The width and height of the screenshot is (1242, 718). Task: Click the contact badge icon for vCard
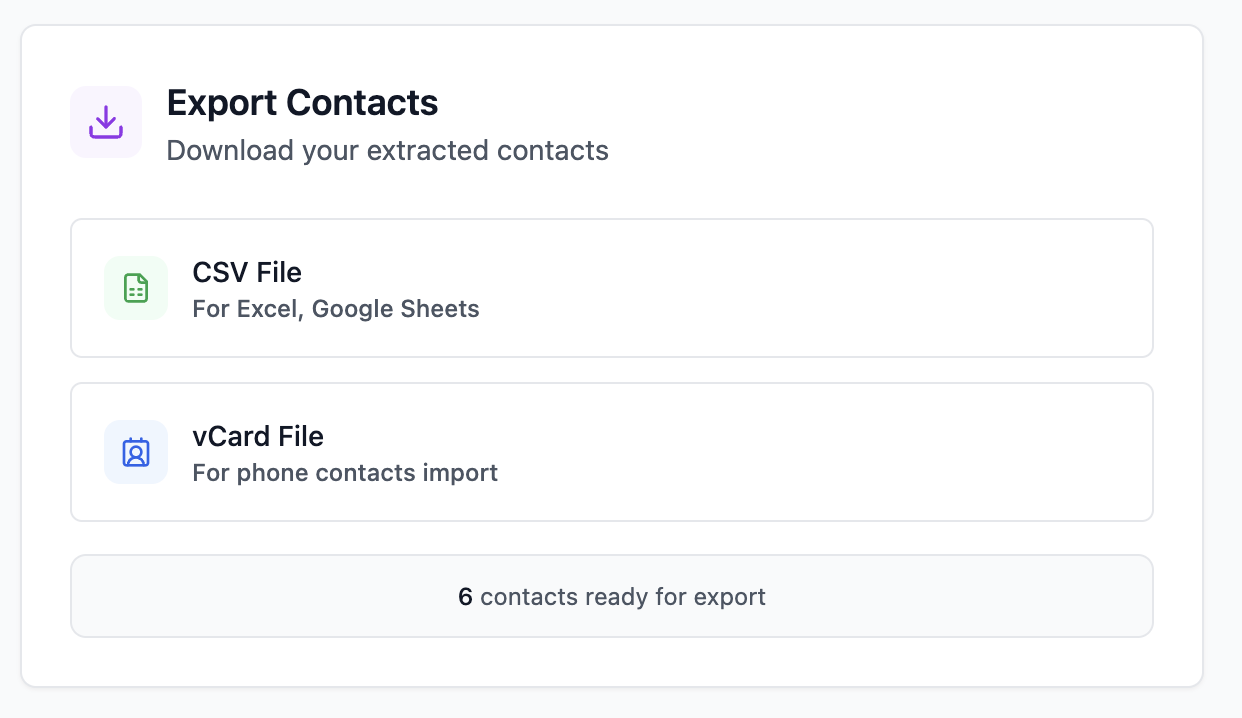click(136, 452)
